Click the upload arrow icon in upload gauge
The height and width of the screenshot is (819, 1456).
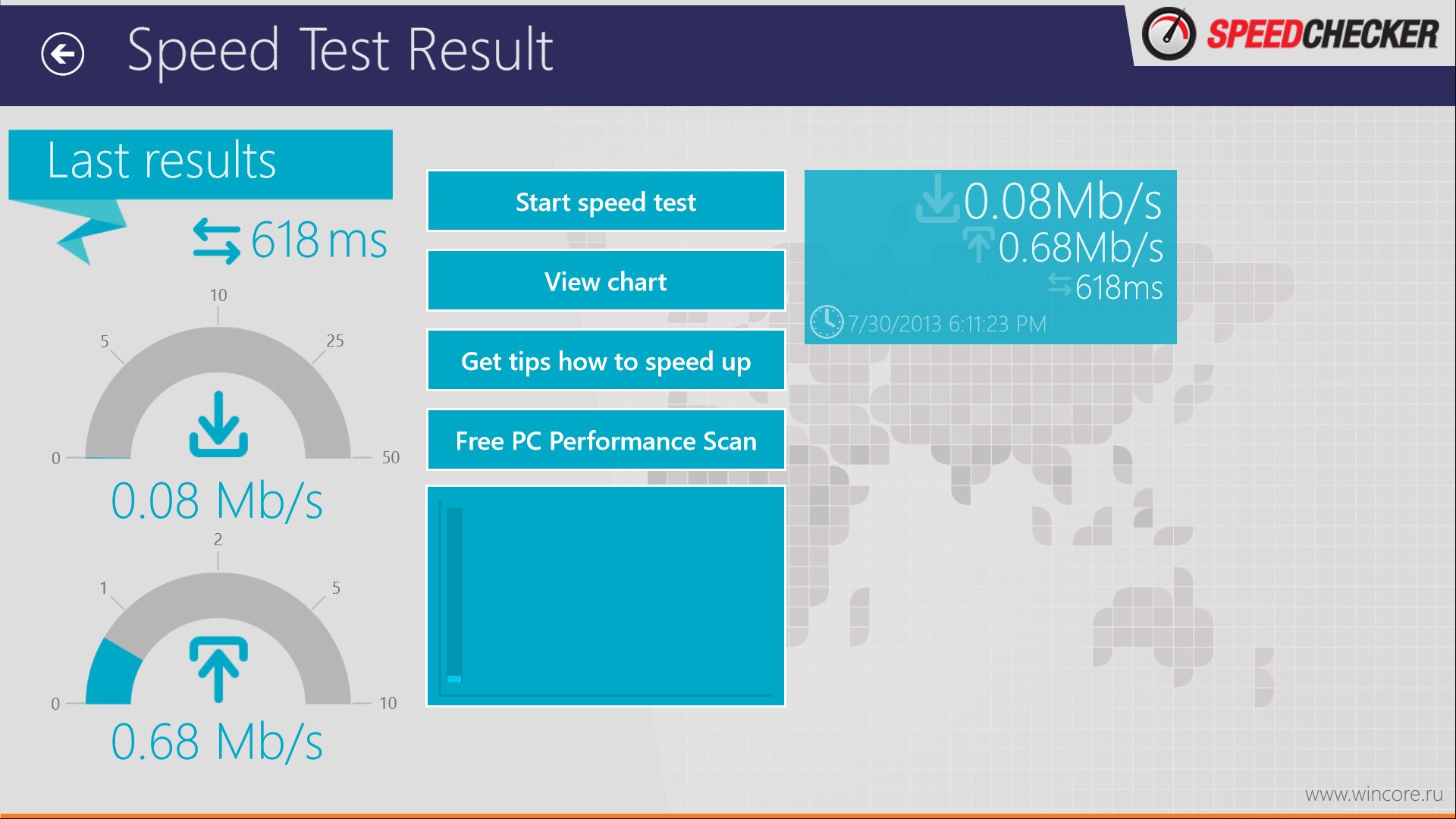coord(218,669)
